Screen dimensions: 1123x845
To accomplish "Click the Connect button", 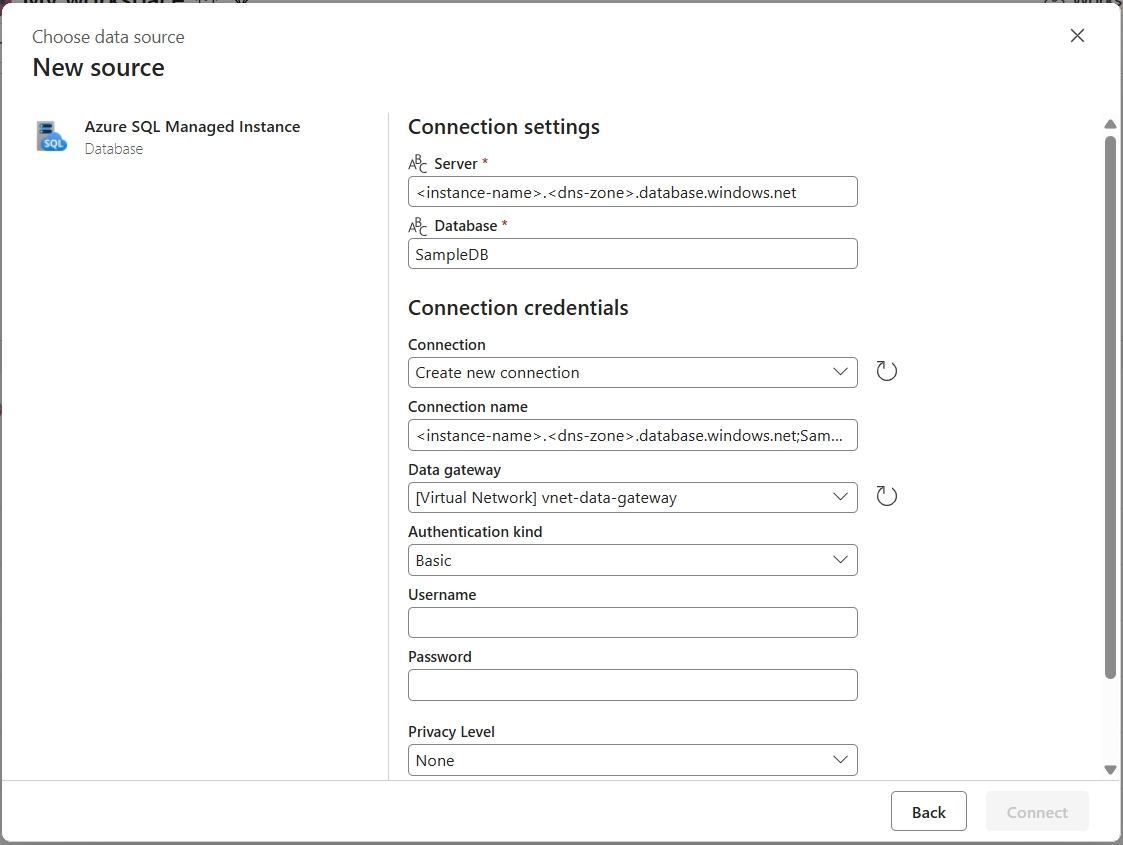I will tap(1037, 811).
